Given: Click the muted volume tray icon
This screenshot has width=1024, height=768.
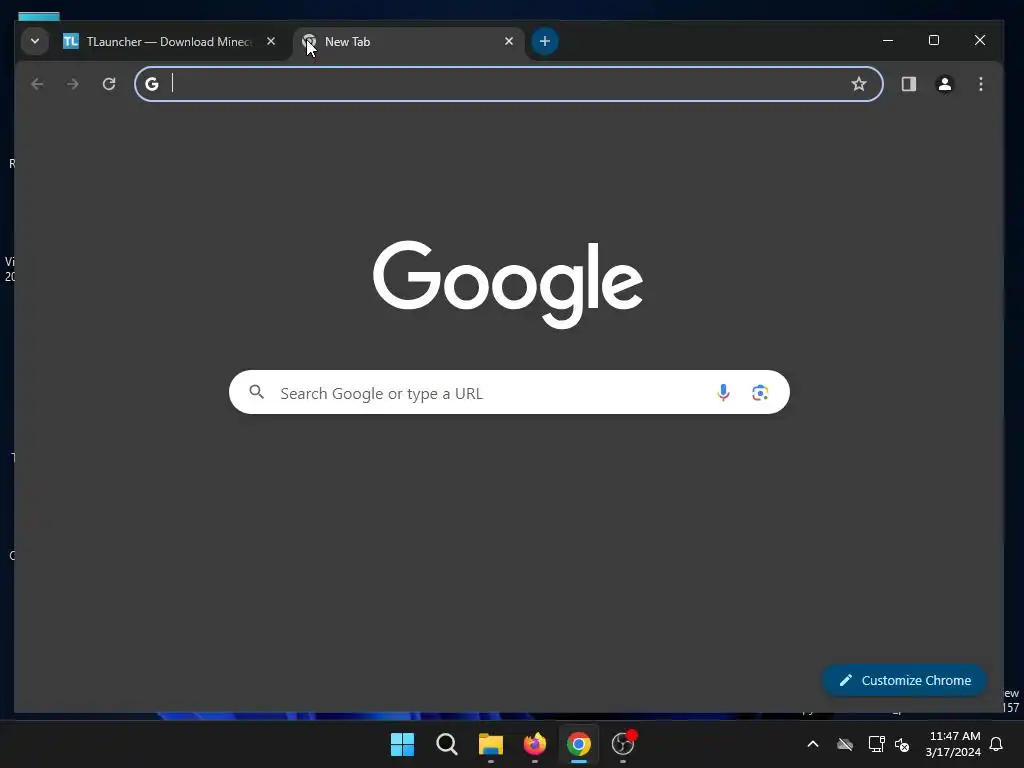Looking at the screenshot, I should 902,744.
